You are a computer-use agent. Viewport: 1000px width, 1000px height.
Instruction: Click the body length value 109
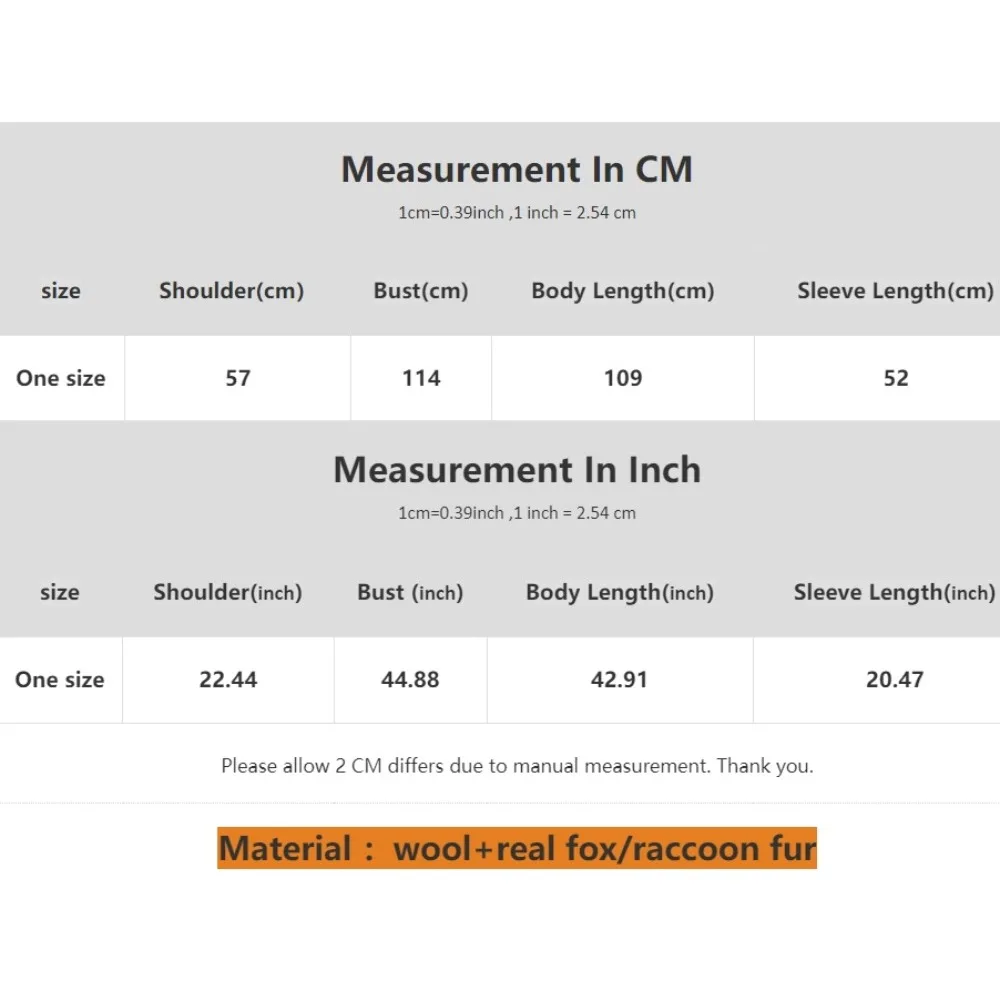coord(623,378)
